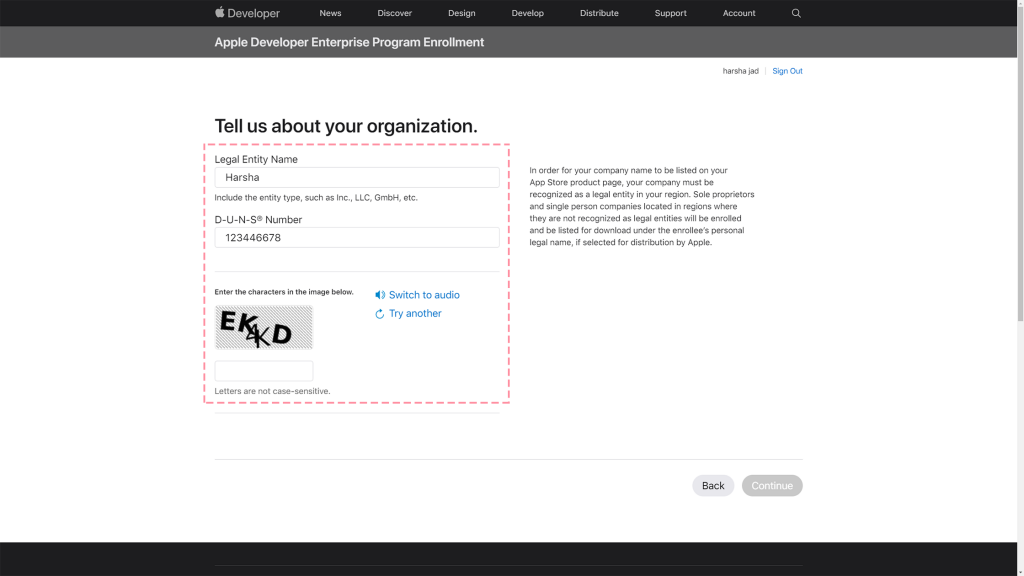1024x576 pixels.
Task: Click the Apple Developer logo
Action: (247, 13)
